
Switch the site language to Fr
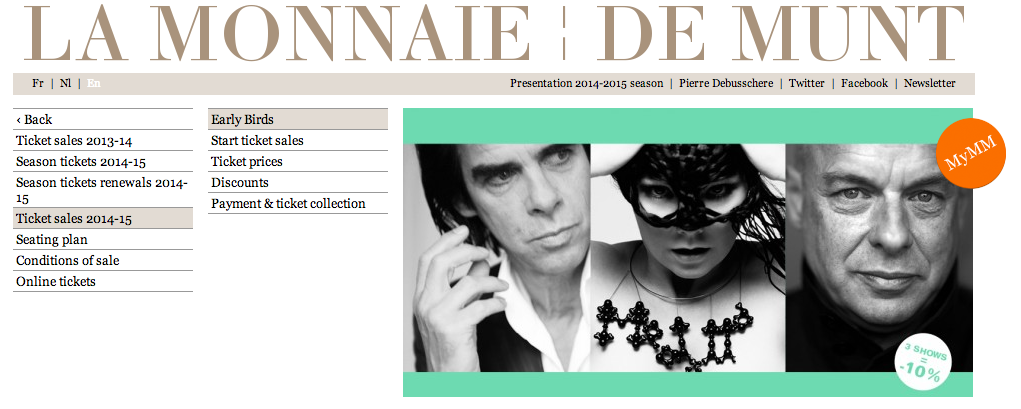point(38,83)
